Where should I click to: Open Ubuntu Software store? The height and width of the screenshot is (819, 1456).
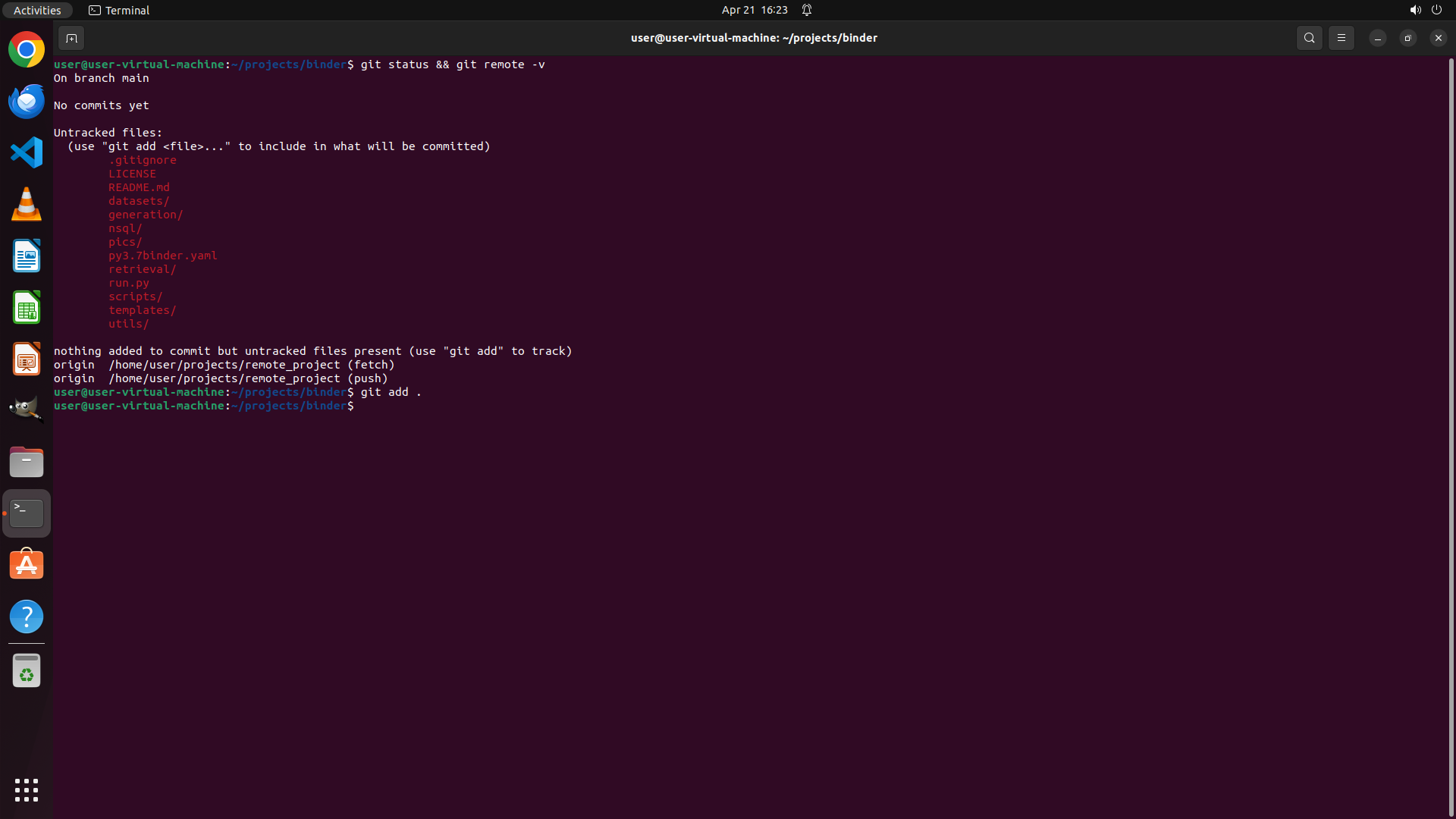[27, 565]
